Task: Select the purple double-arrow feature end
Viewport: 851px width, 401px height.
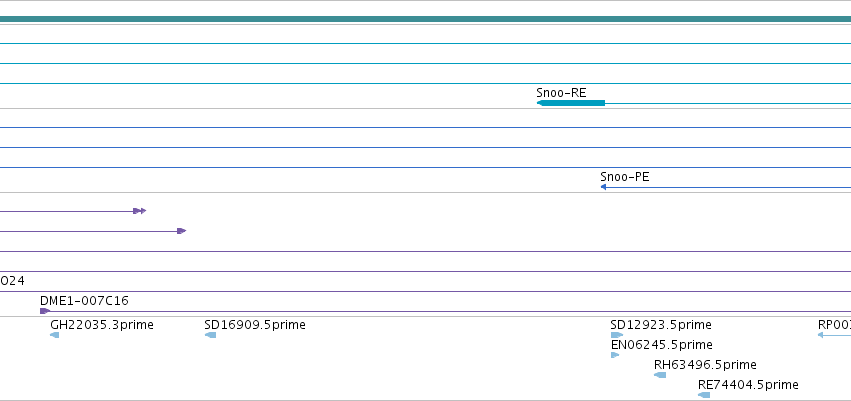Action: point(139,211)
